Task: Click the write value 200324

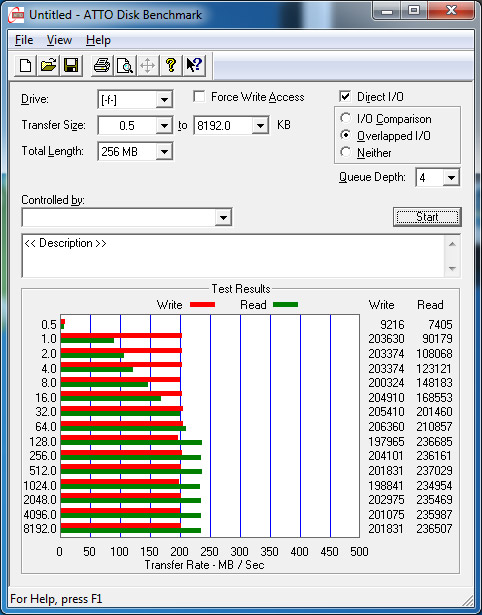Action: pyautogui.click(x=386, y=383)
